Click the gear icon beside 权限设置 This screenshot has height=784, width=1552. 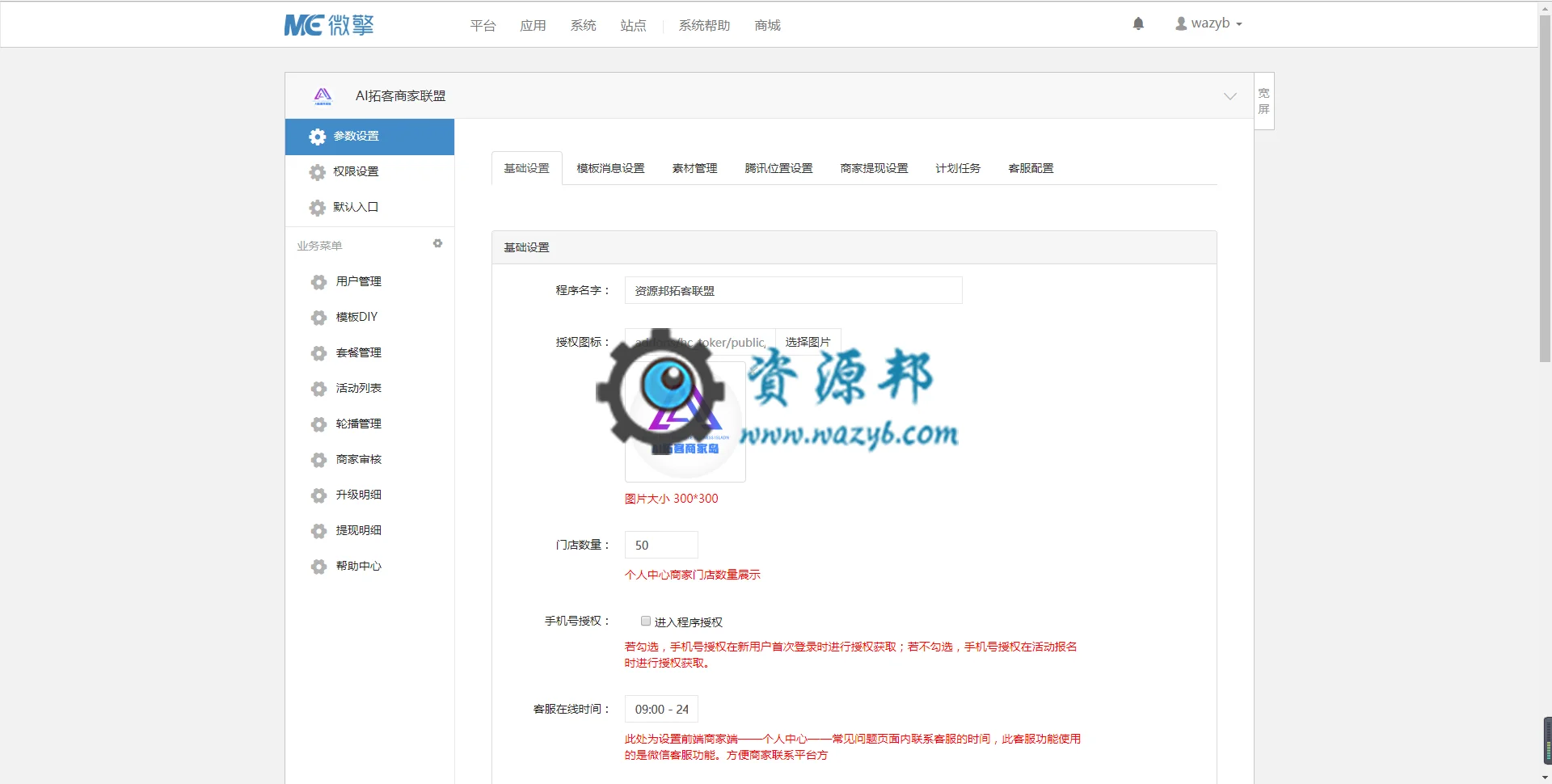[318, 172]
